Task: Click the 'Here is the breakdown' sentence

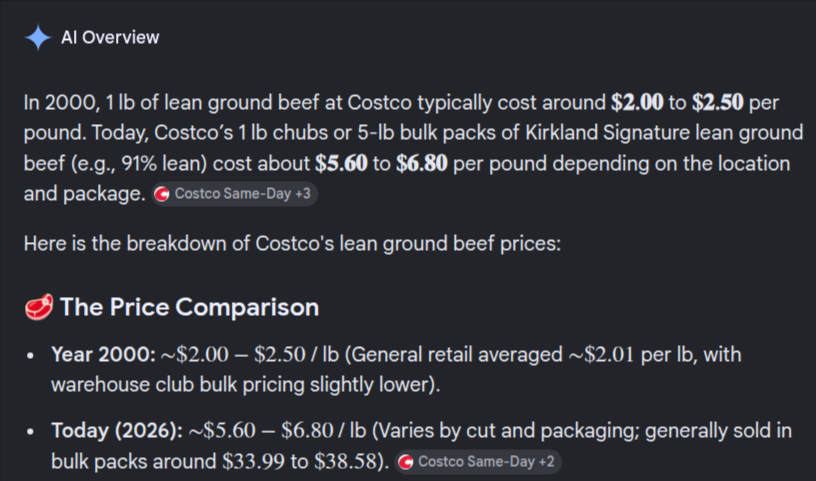Action: click(292, 244)
